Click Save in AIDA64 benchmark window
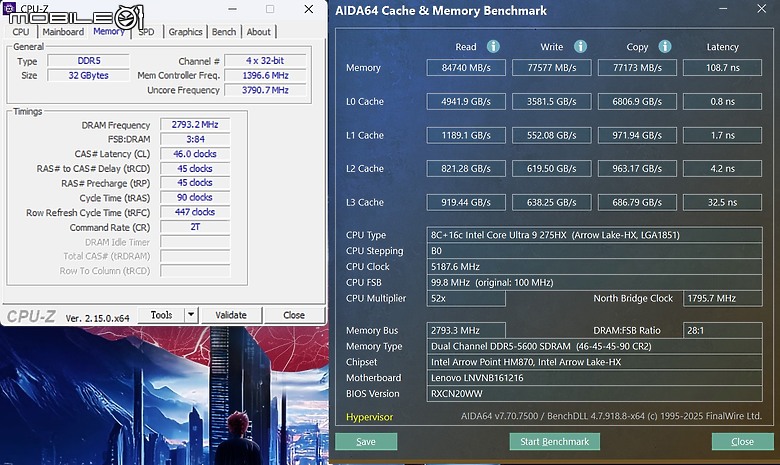780x465 pixels. coord(366,442)
